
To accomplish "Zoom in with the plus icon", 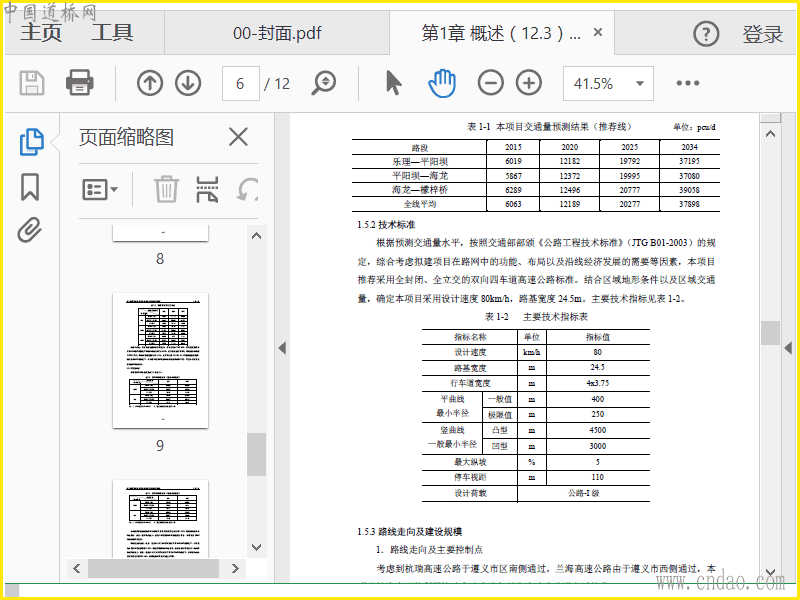I will point(529,83).
